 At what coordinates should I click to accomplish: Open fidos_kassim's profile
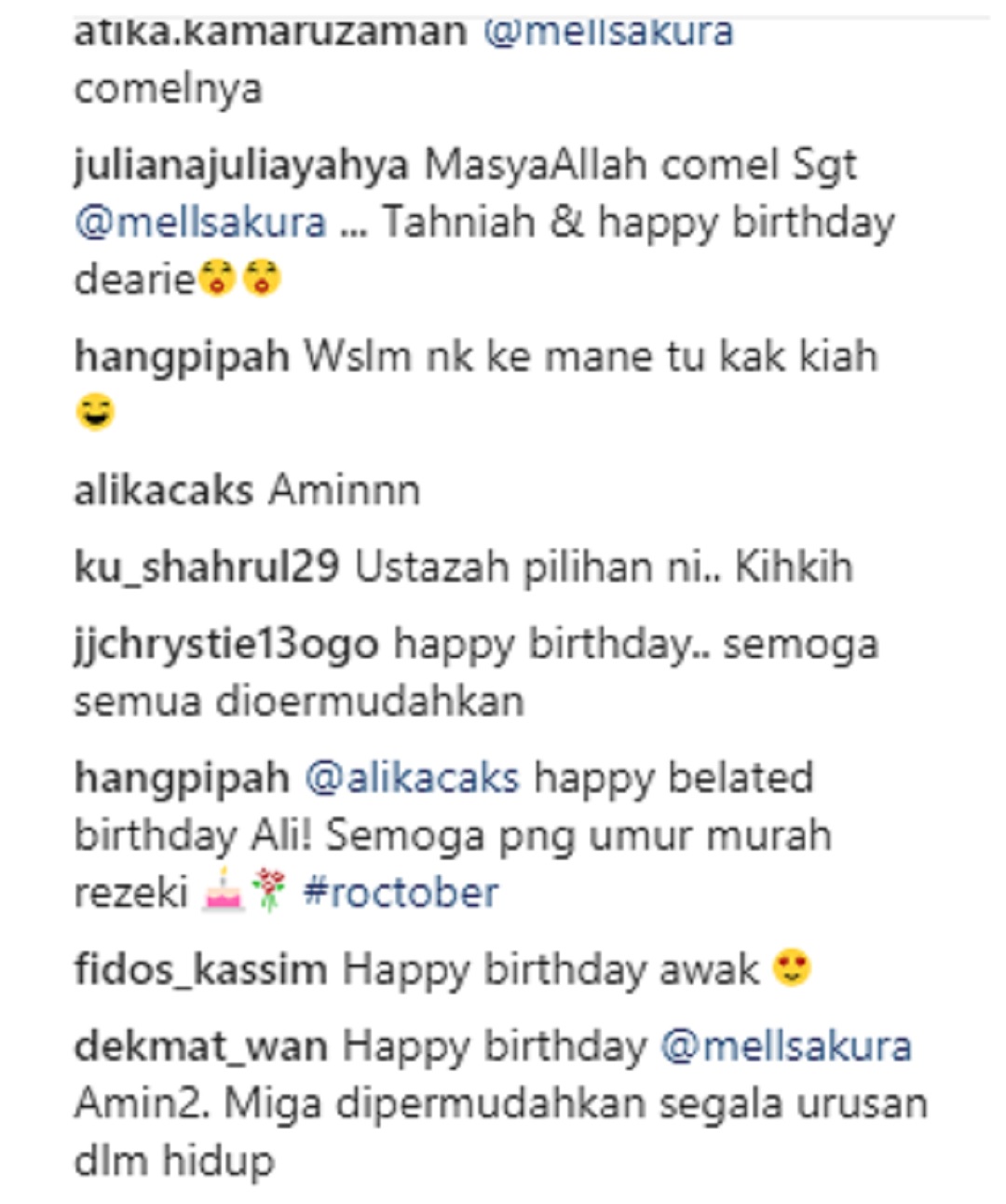pos(200,971)
